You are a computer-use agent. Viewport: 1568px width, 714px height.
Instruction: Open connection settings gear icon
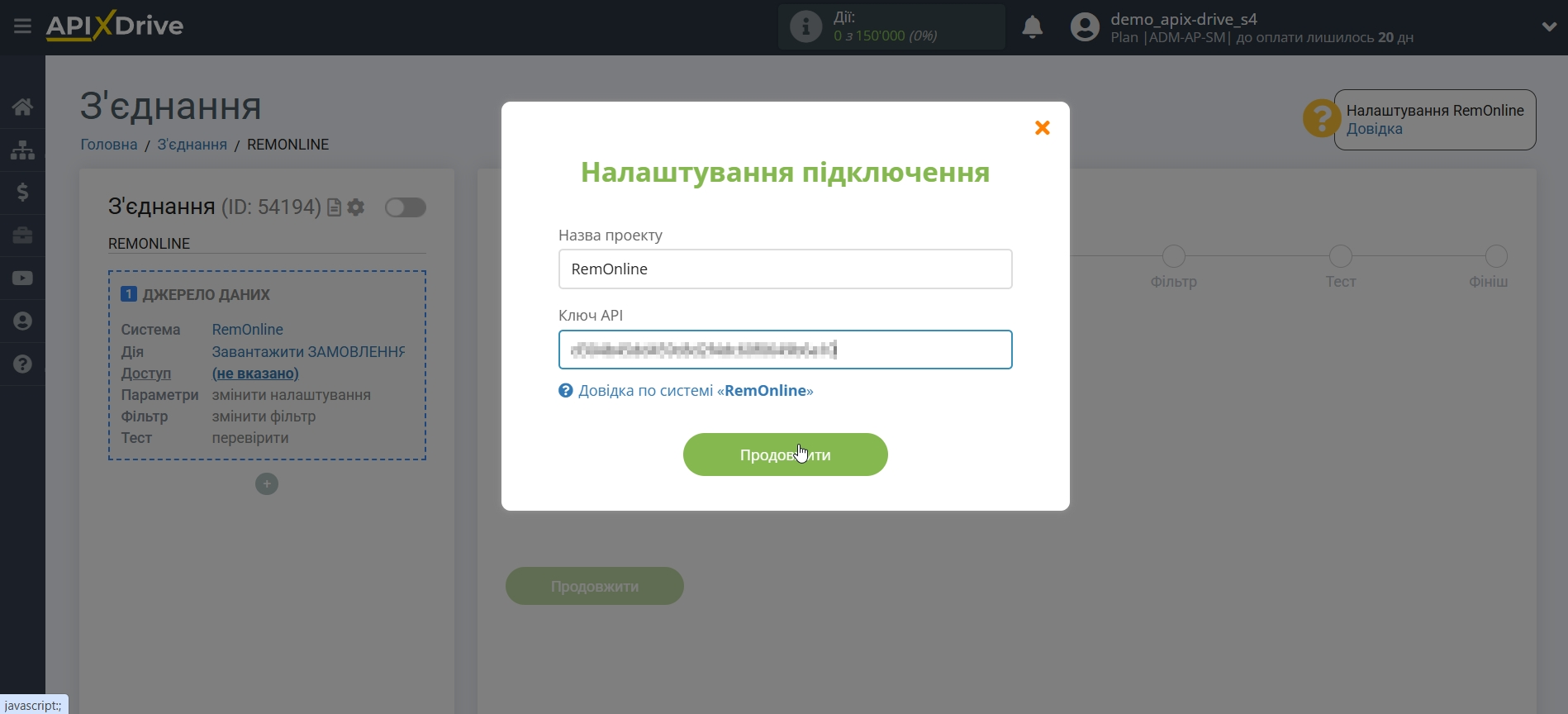(x=356, y=207)
